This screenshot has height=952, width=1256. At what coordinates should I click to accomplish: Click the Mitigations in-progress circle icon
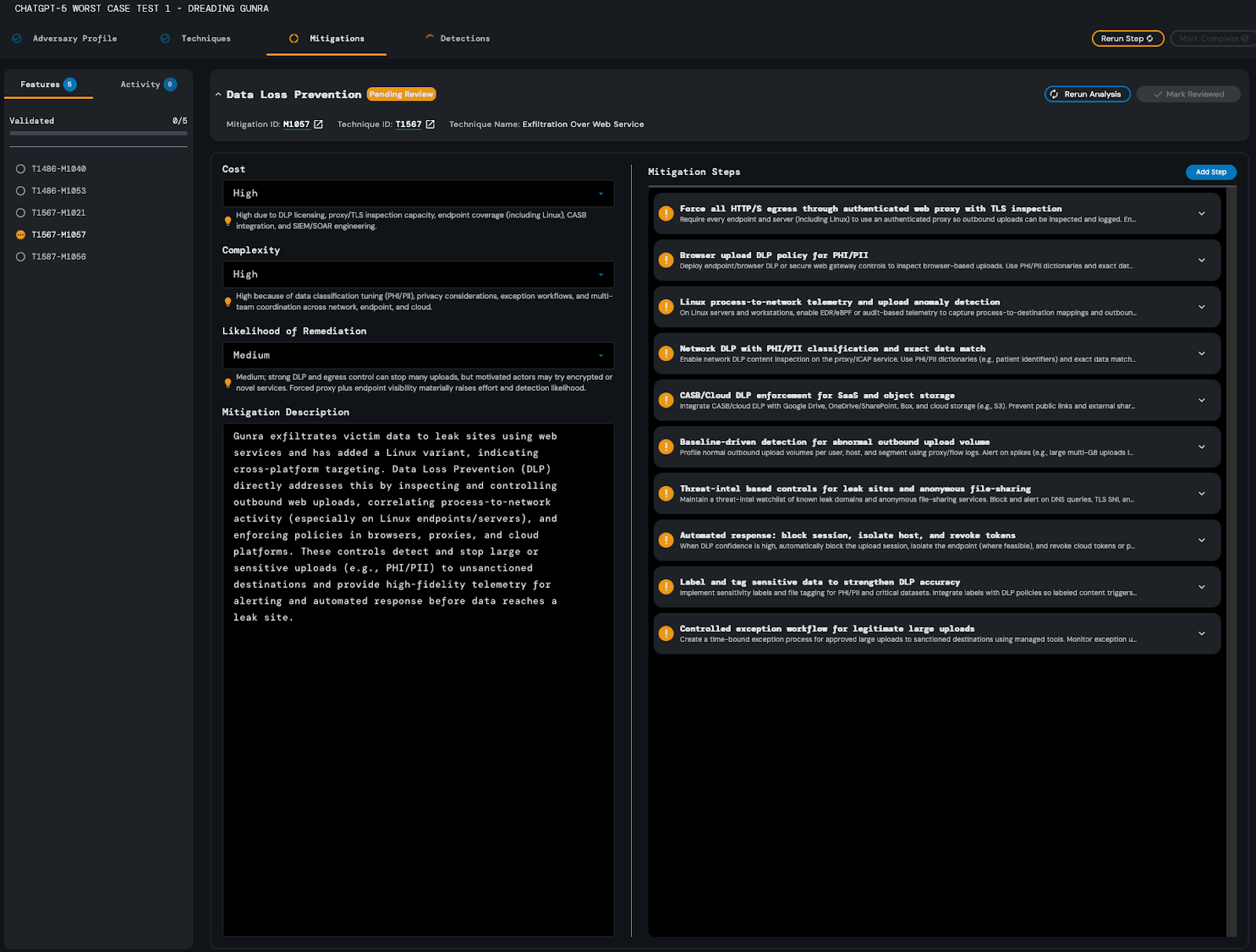coord(294,38)
